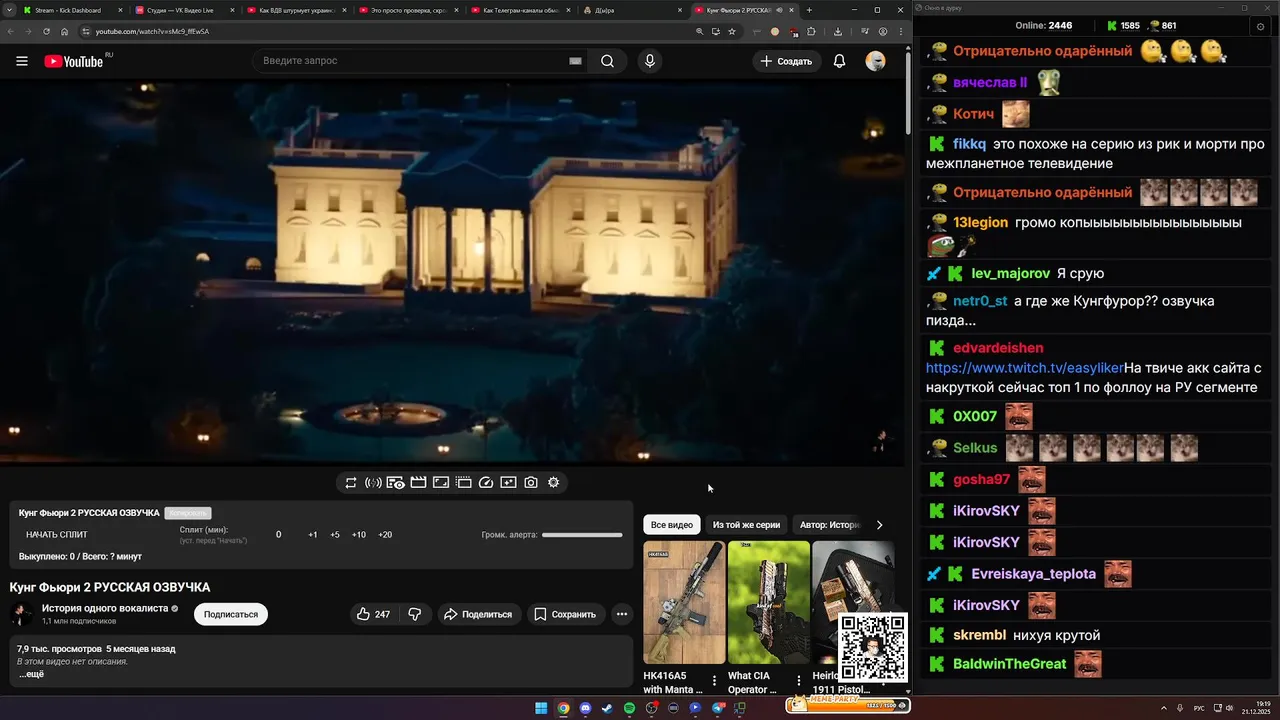Viewport: 1280px width, 720px height.
Task: Open channel История одного вокалиста
Action: 105,608
